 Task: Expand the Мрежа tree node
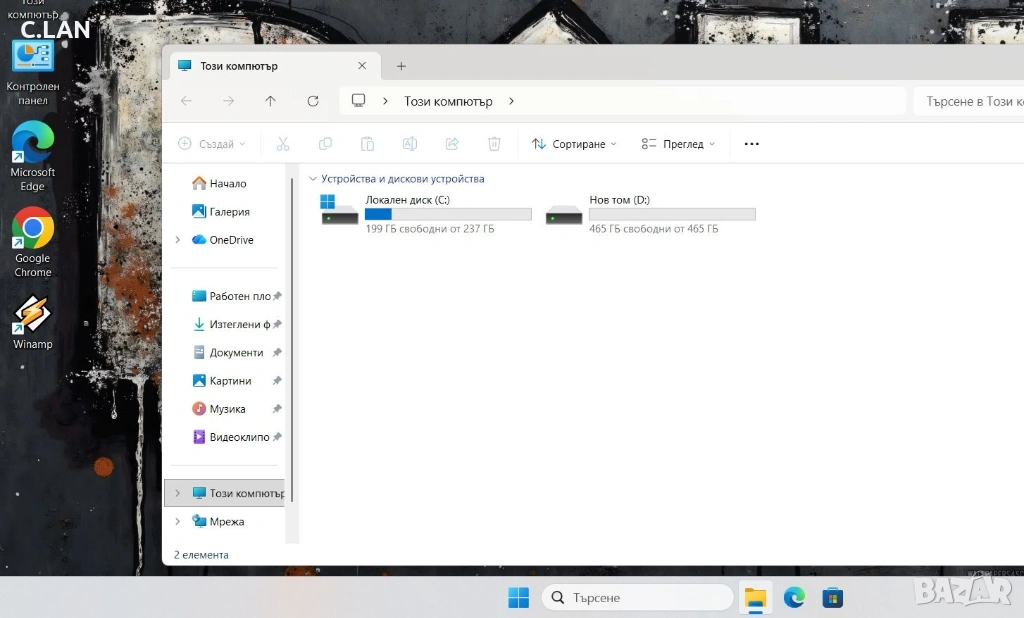pos(178,522)
